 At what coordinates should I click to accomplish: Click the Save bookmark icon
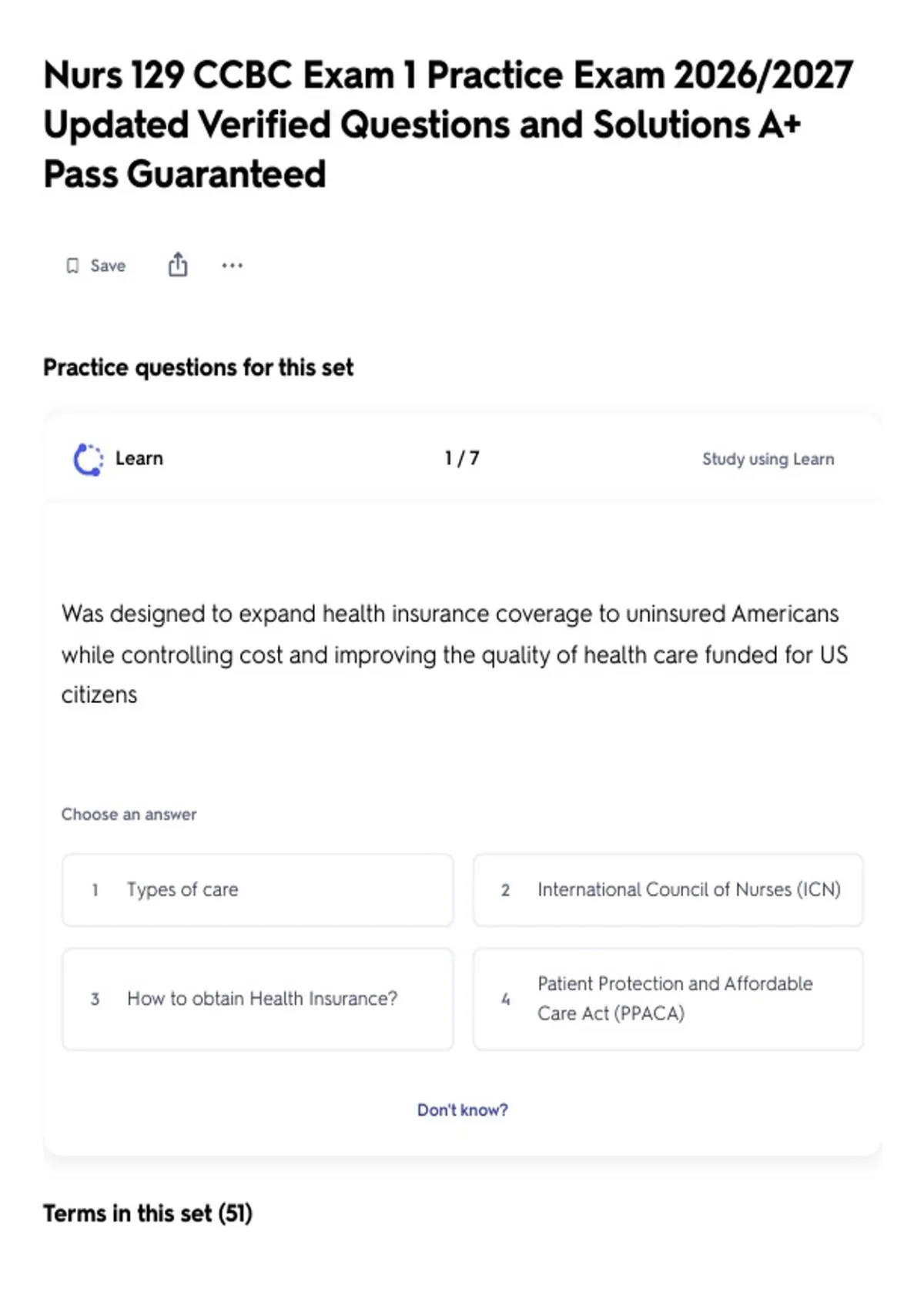(x=72, y=266)
